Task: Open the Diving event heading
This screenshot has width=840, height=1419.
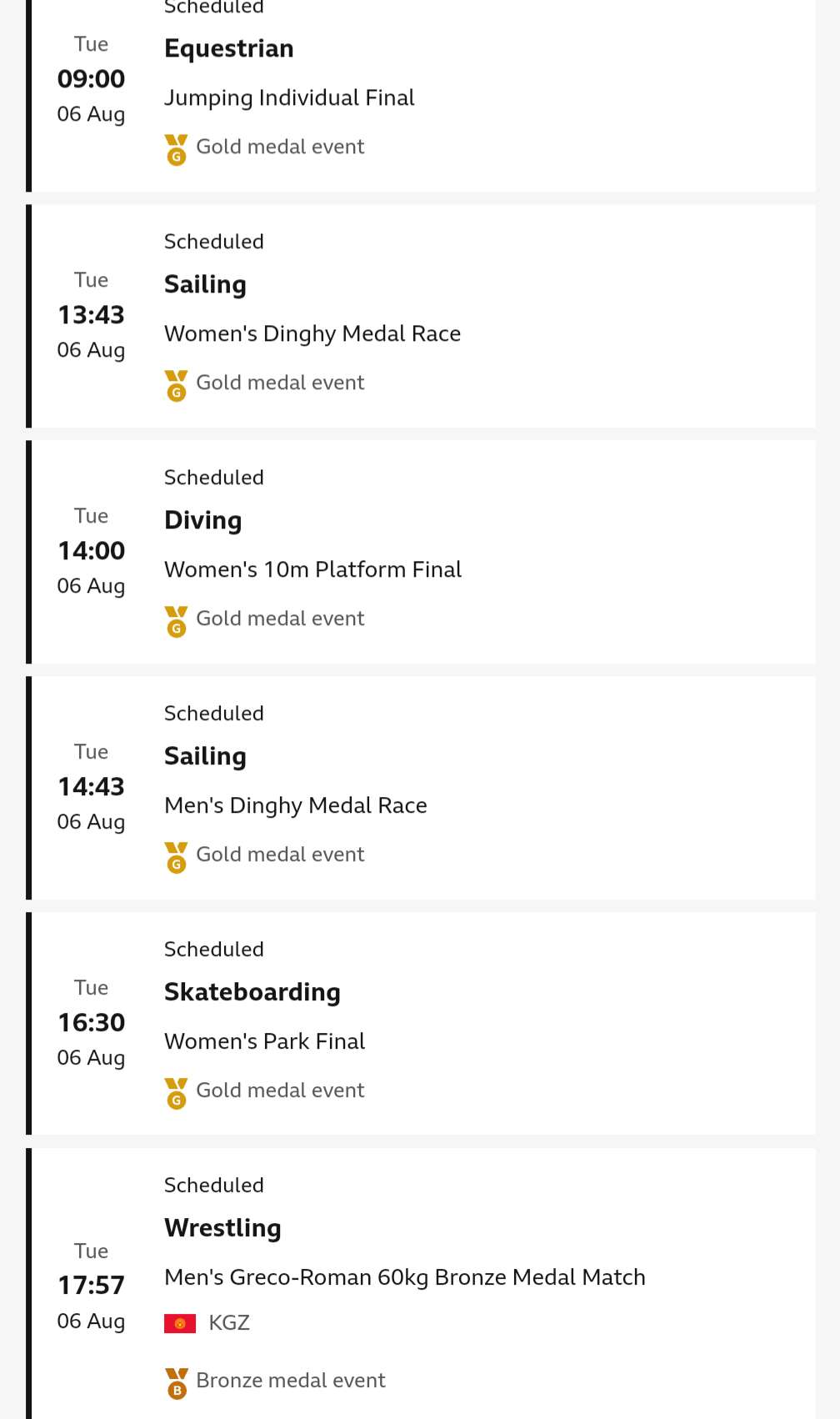Action: point(203,520)
